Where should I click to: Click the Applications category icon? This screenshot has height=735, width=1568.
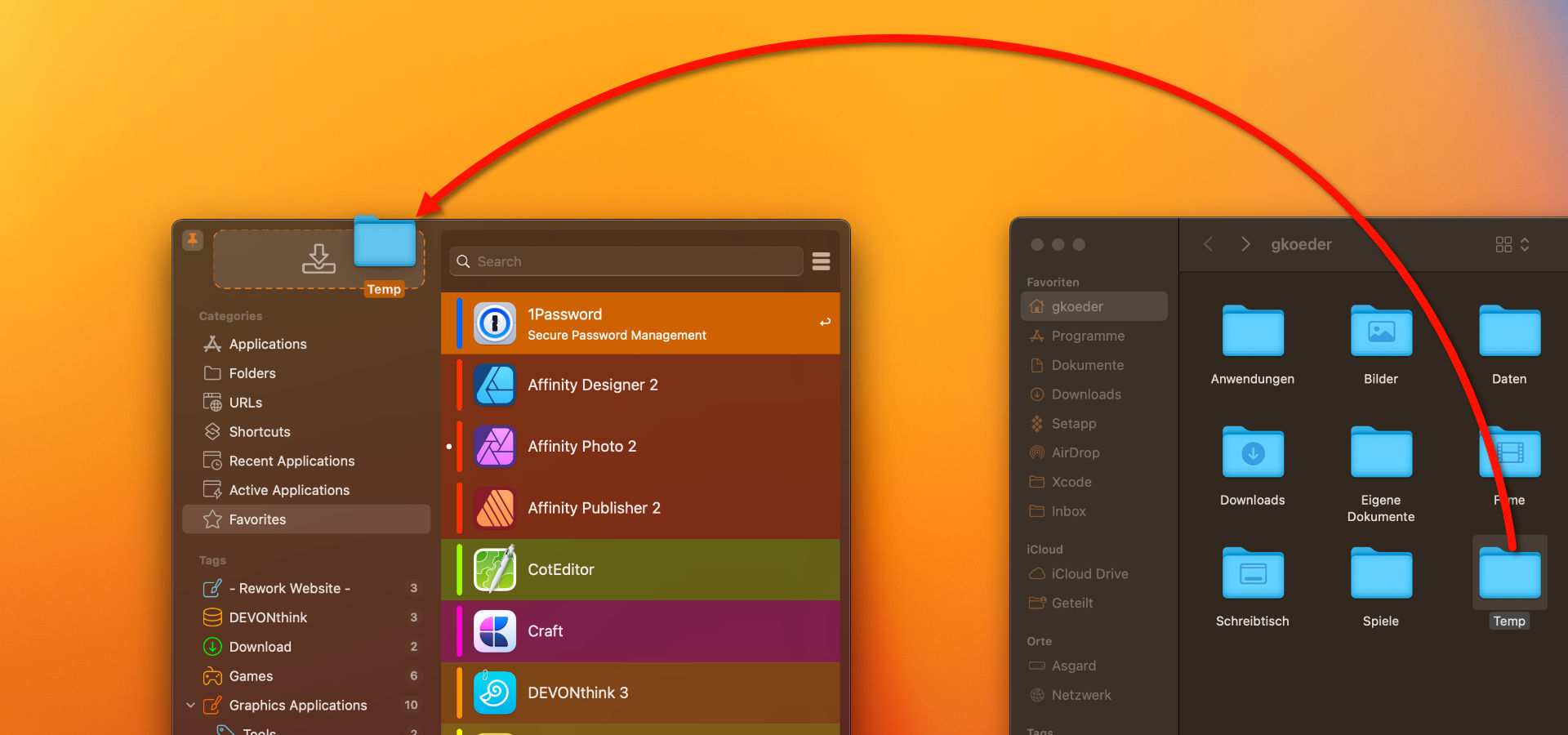pyautogui.click(x=212, y=344)
